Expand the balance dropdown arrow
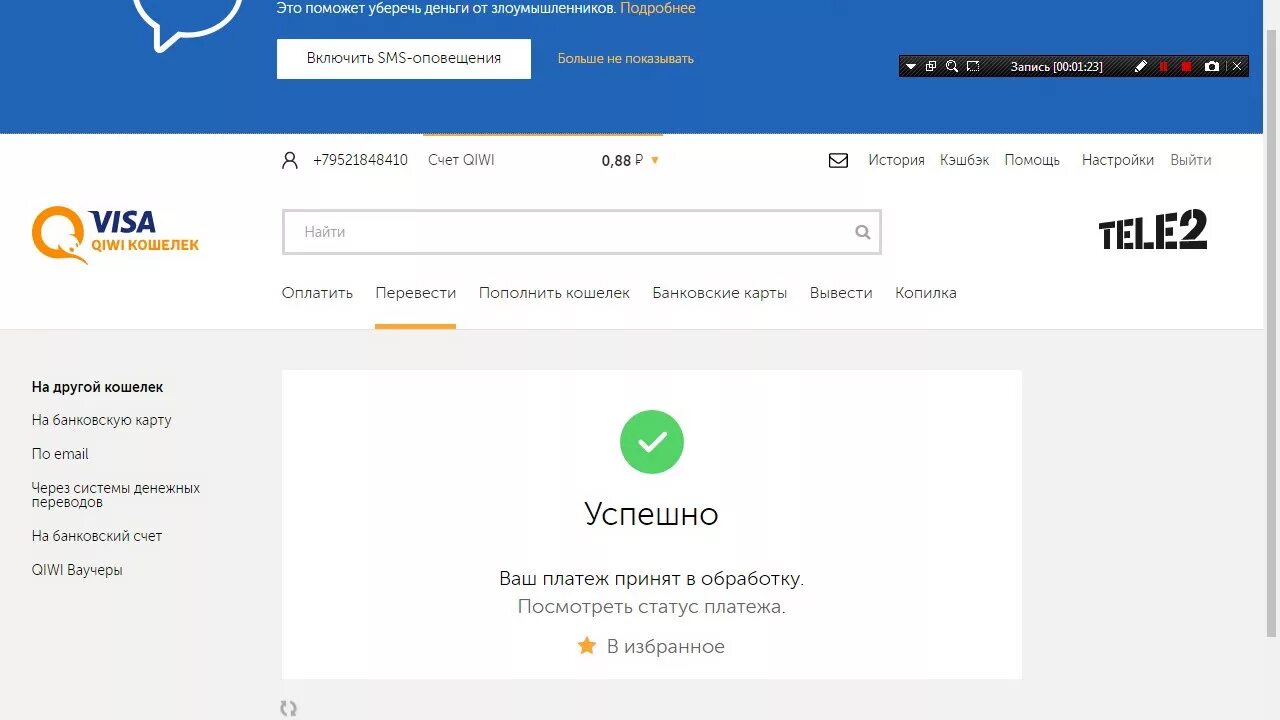This screenshot has height=720, width=1280. pos(655,160)
